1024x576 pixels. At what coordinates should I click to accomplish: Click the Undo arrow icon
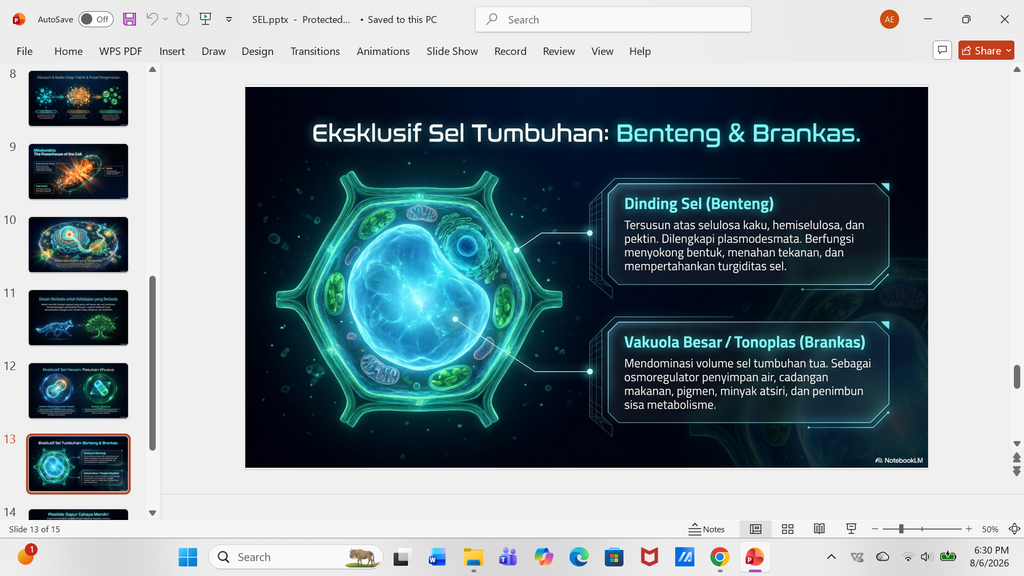(152, 19)
